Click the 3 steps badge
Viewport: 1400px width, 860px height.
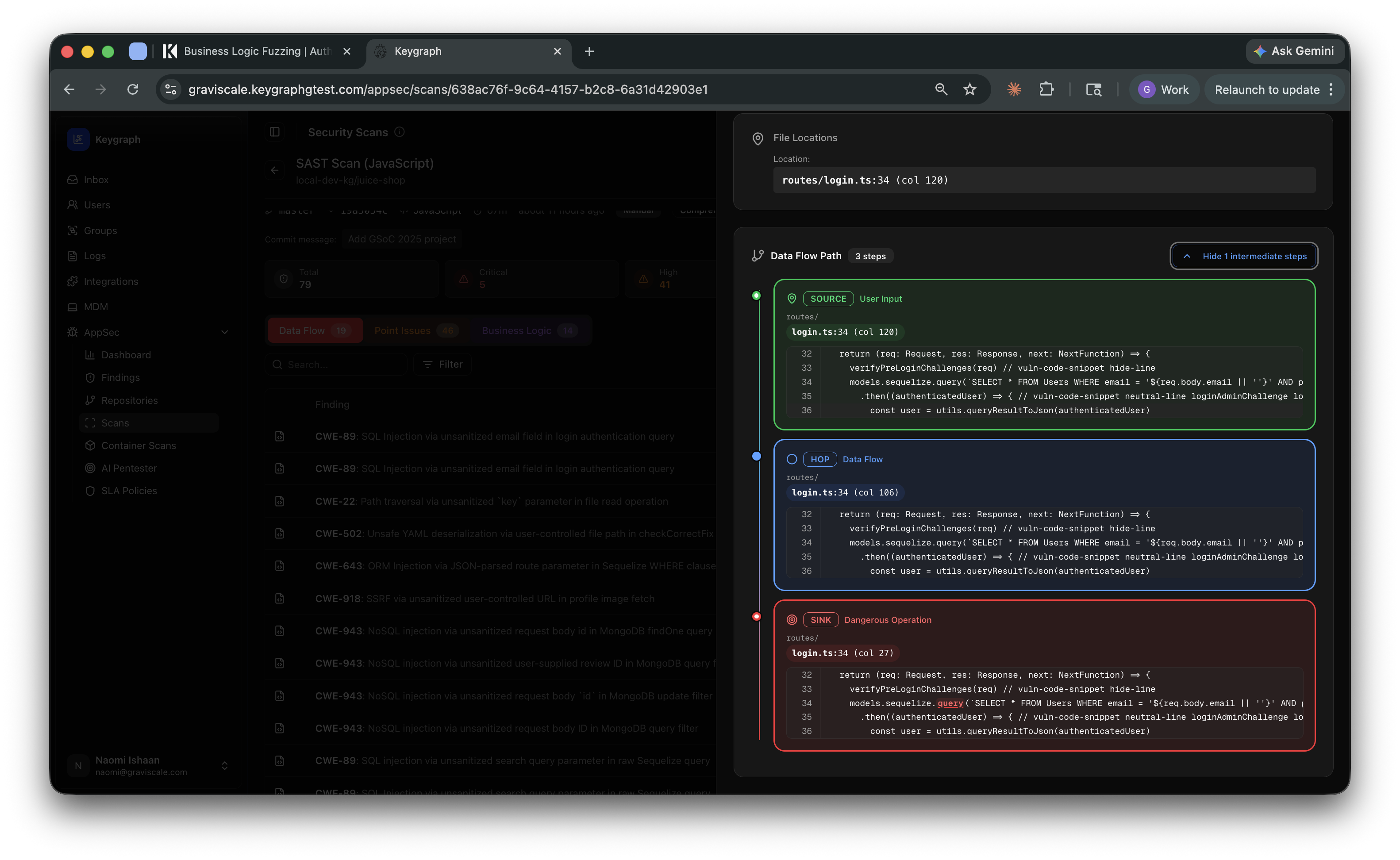(x=870, y=256)
